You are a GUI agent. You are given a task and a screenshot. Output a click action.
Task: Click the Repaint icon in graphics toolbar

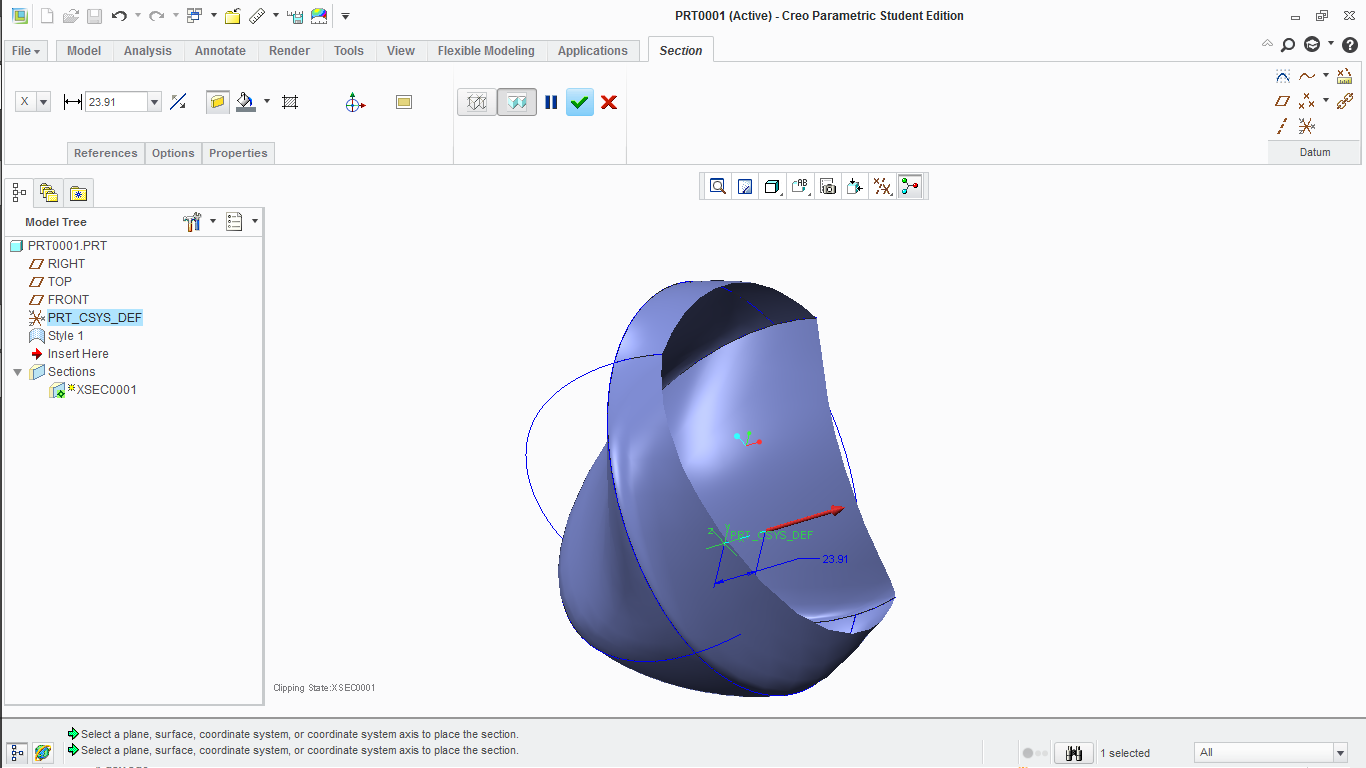(x=745, y=186)
